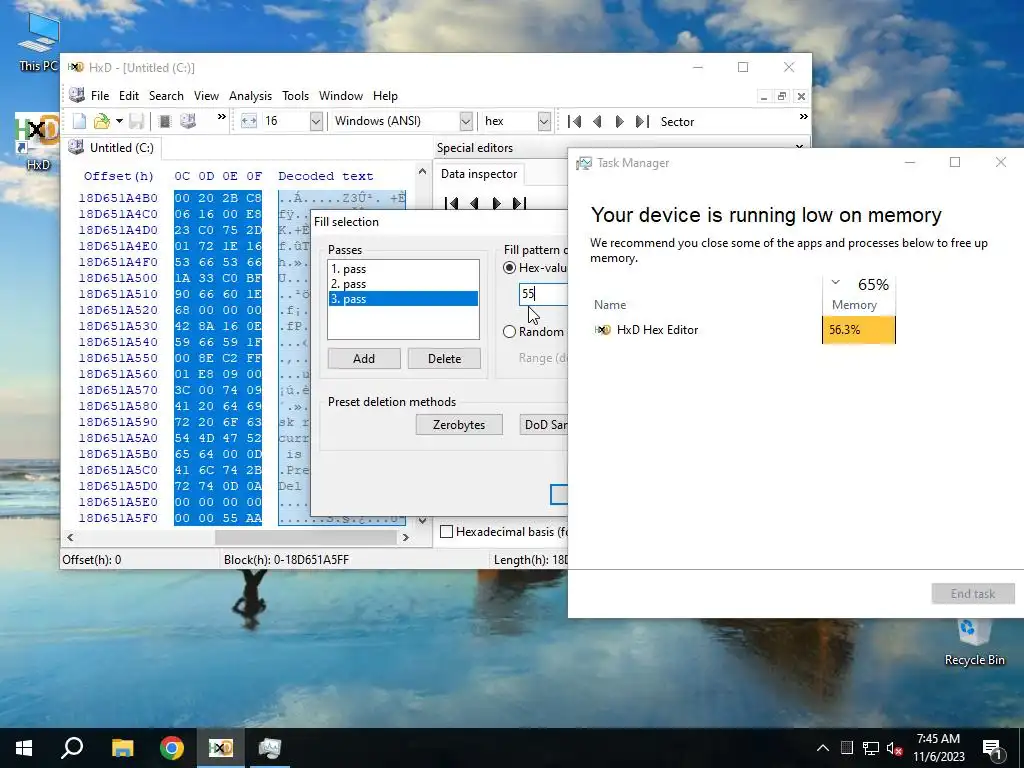Go to next sector in toolbar
This screenshot has height=768, width=1024.
(619, 121)
